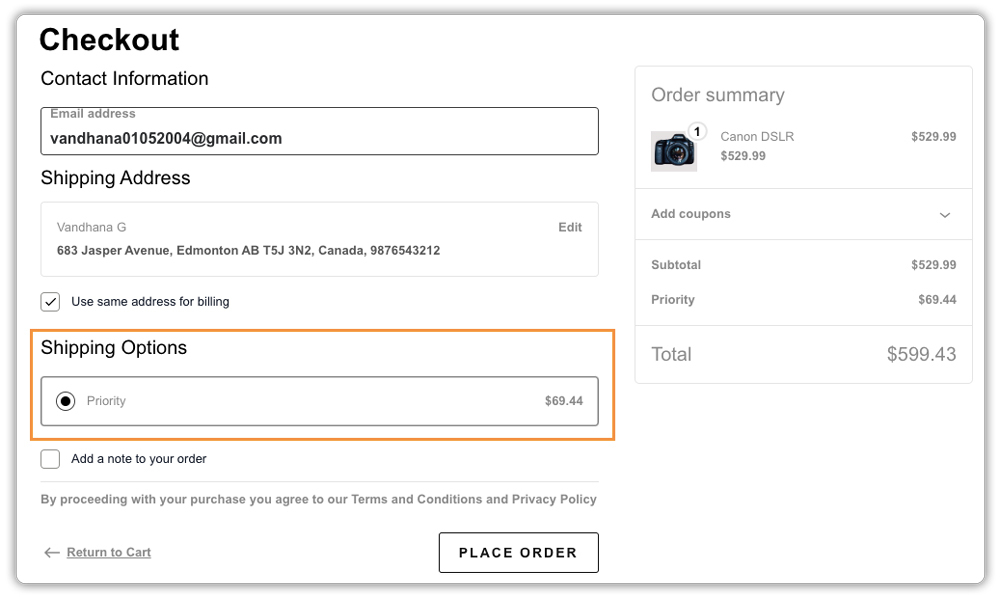The height and width of the screenshot is (597, 1000).
Task: Click the Subtotal row showing $529.99
Action: (803, 265)
